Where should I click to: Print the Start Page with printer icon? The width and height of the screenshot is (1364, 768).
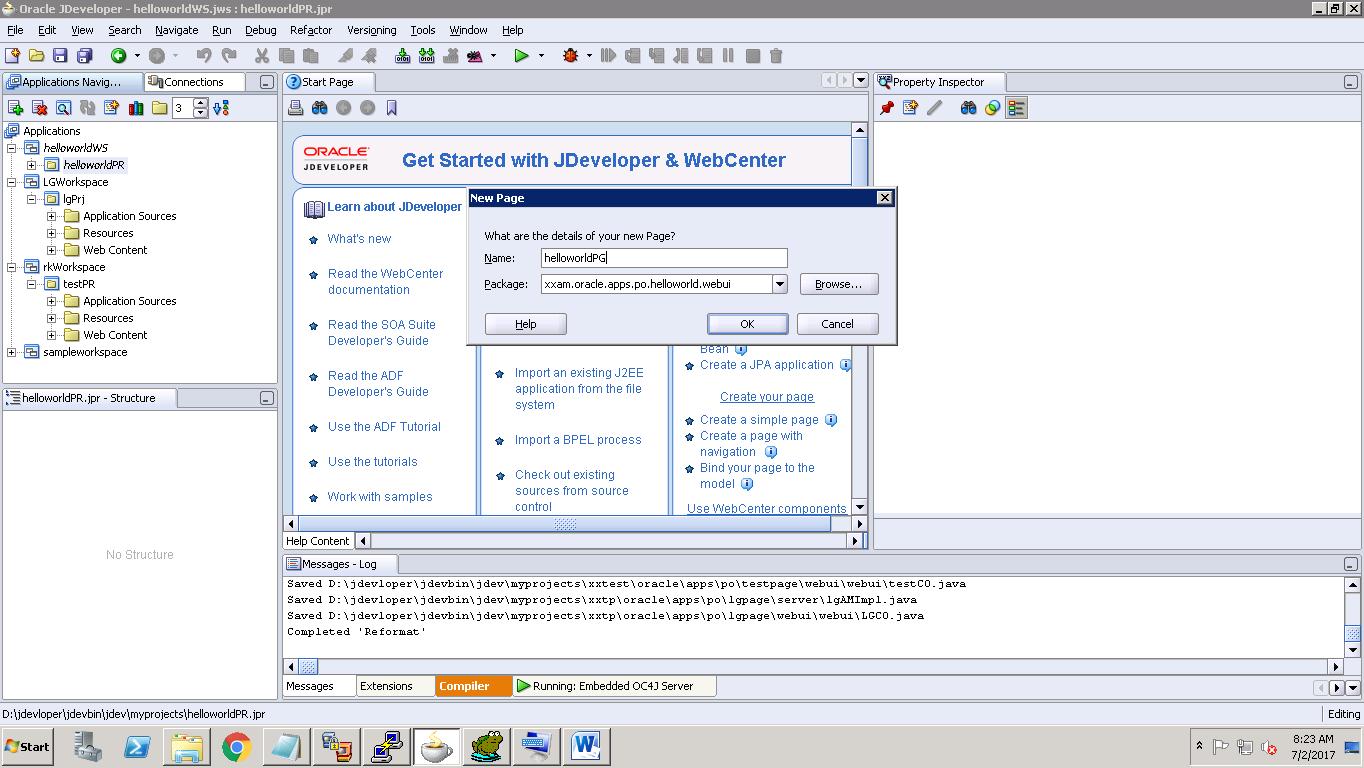point(295,107)
